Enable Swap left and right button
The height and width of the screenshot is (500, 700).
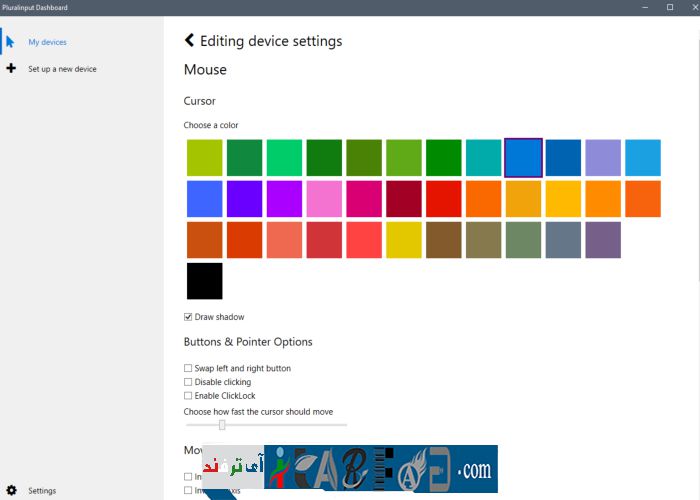pyautogui.click(x=189, y=369)
